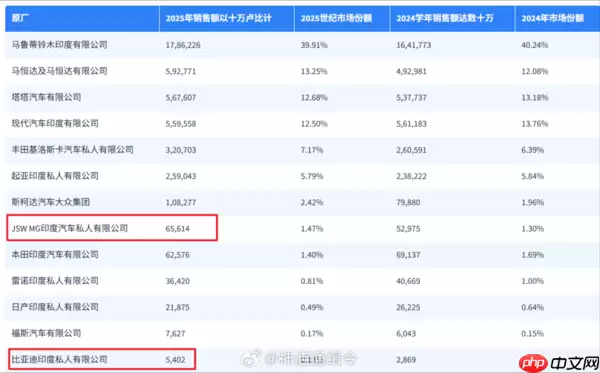This screenshot has height=373, width=600.
Task: Select the 塔塔汽车有限公司 cell
Action: pos(46,97)
